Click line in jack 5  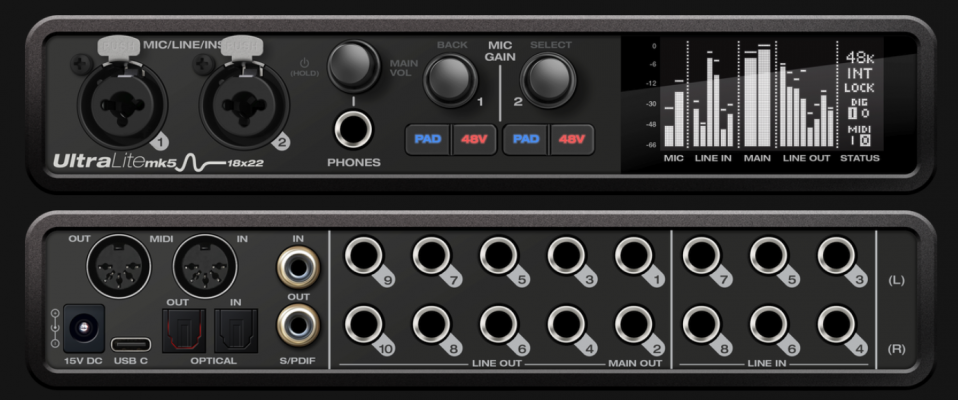[769, 255]
